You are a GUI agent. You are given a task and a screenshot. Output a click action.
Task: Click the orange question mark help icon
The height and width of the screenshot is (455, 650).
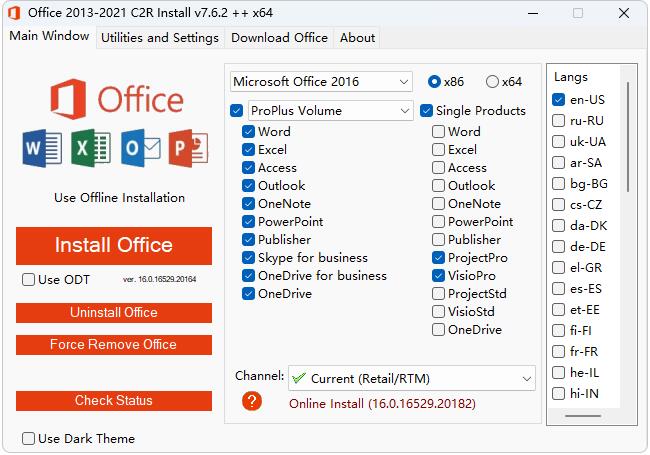252,402
